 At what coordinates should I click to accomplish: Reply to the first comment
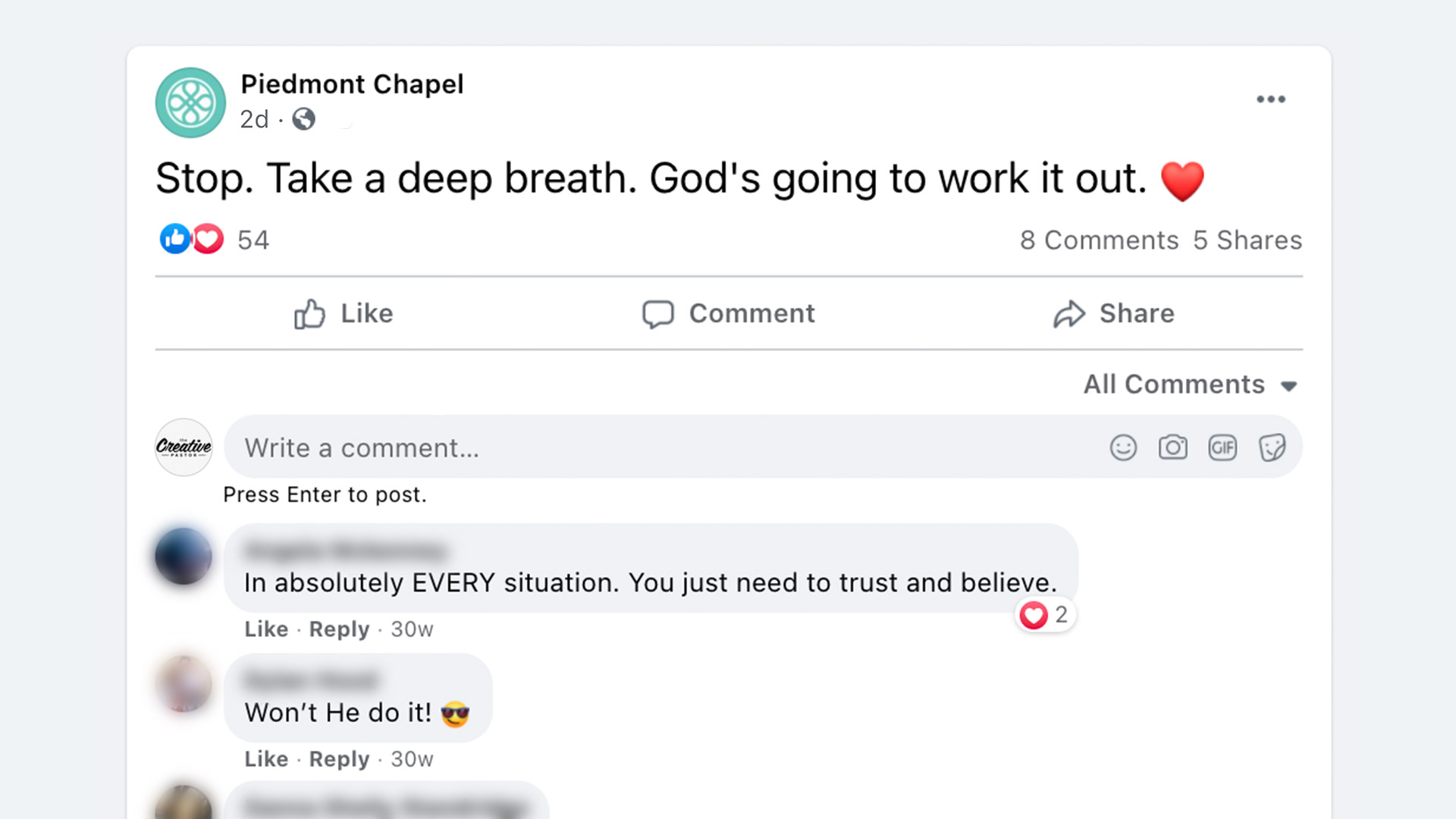338,629
